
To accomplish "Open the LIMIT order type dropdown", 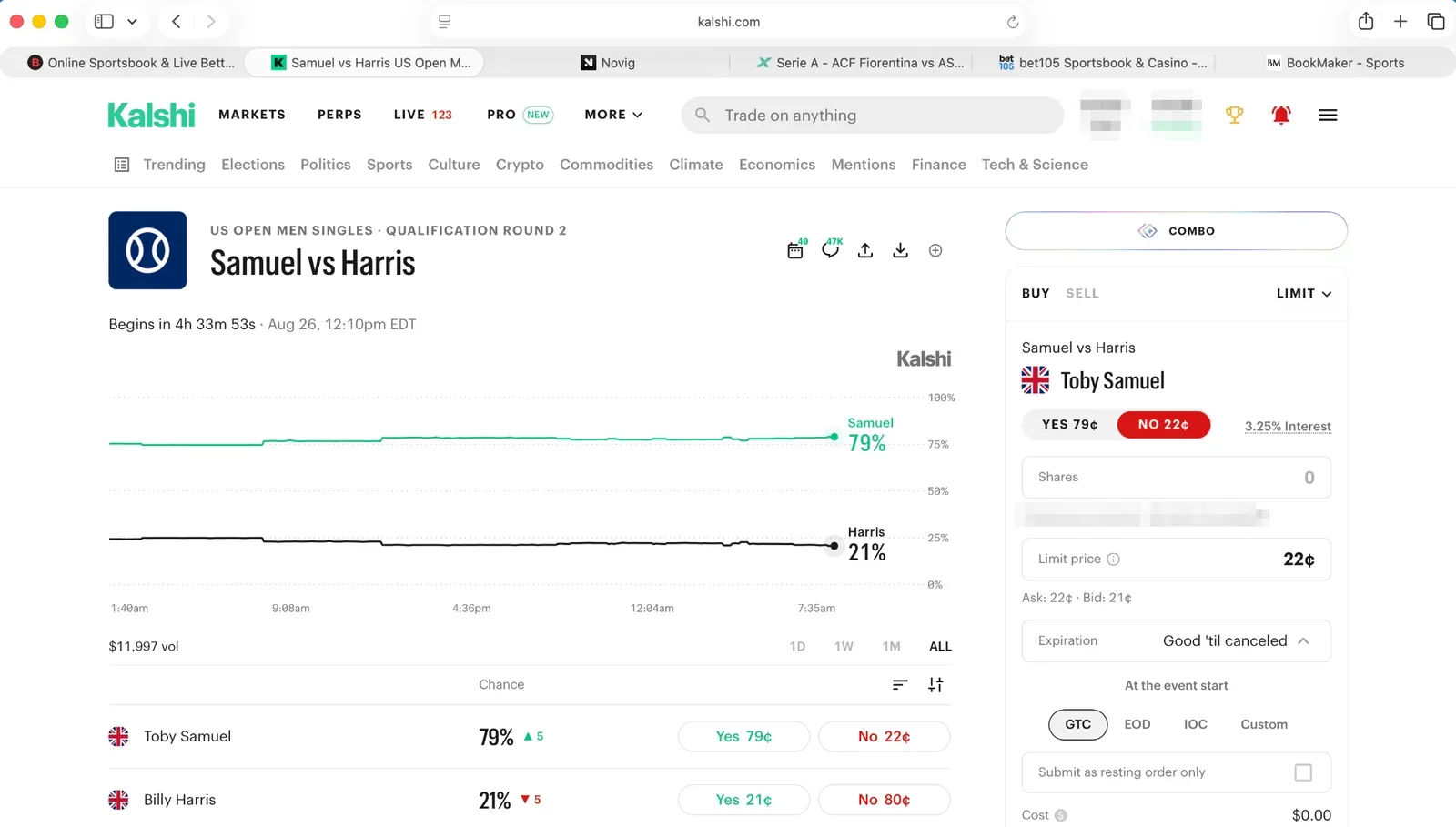I will 1304,293.
